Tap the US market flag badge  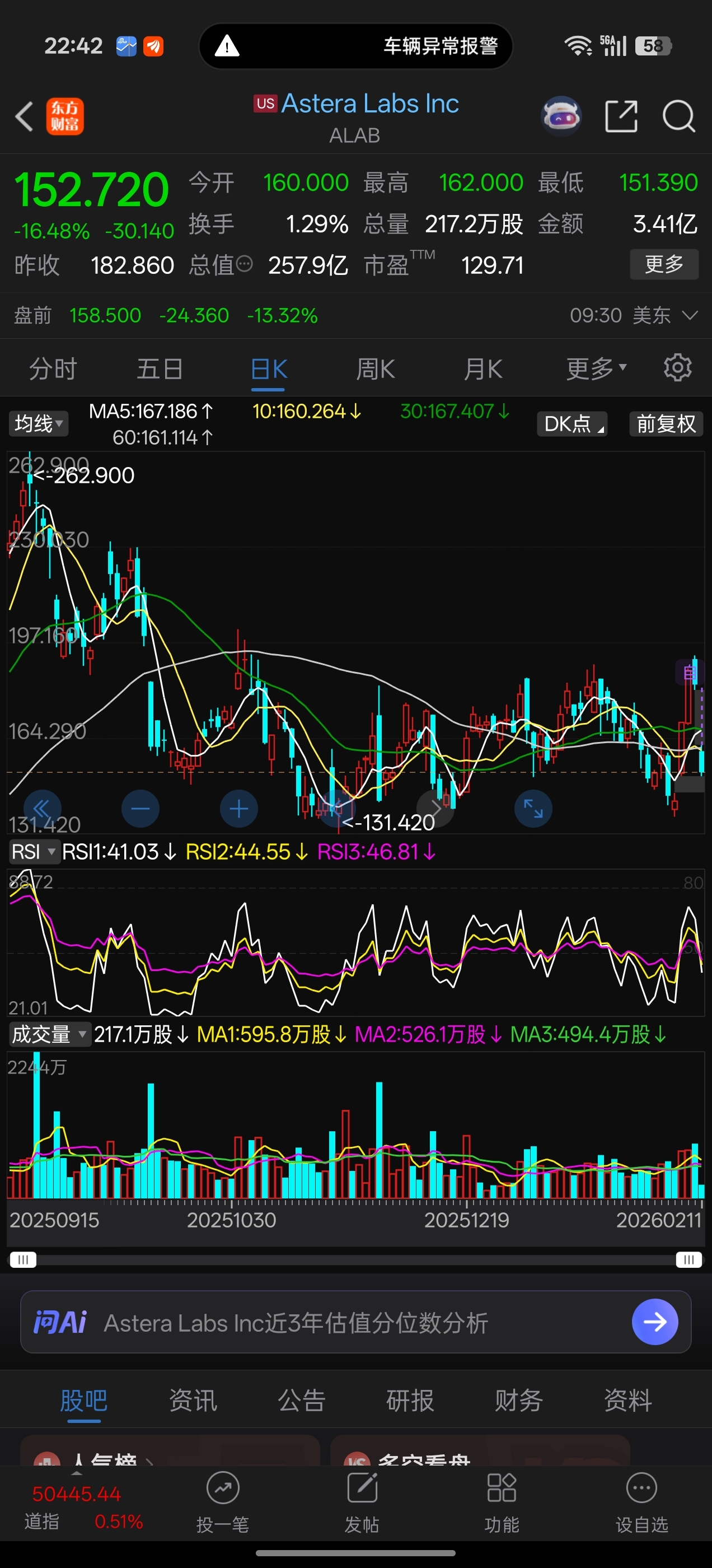(x=265, y=103)
